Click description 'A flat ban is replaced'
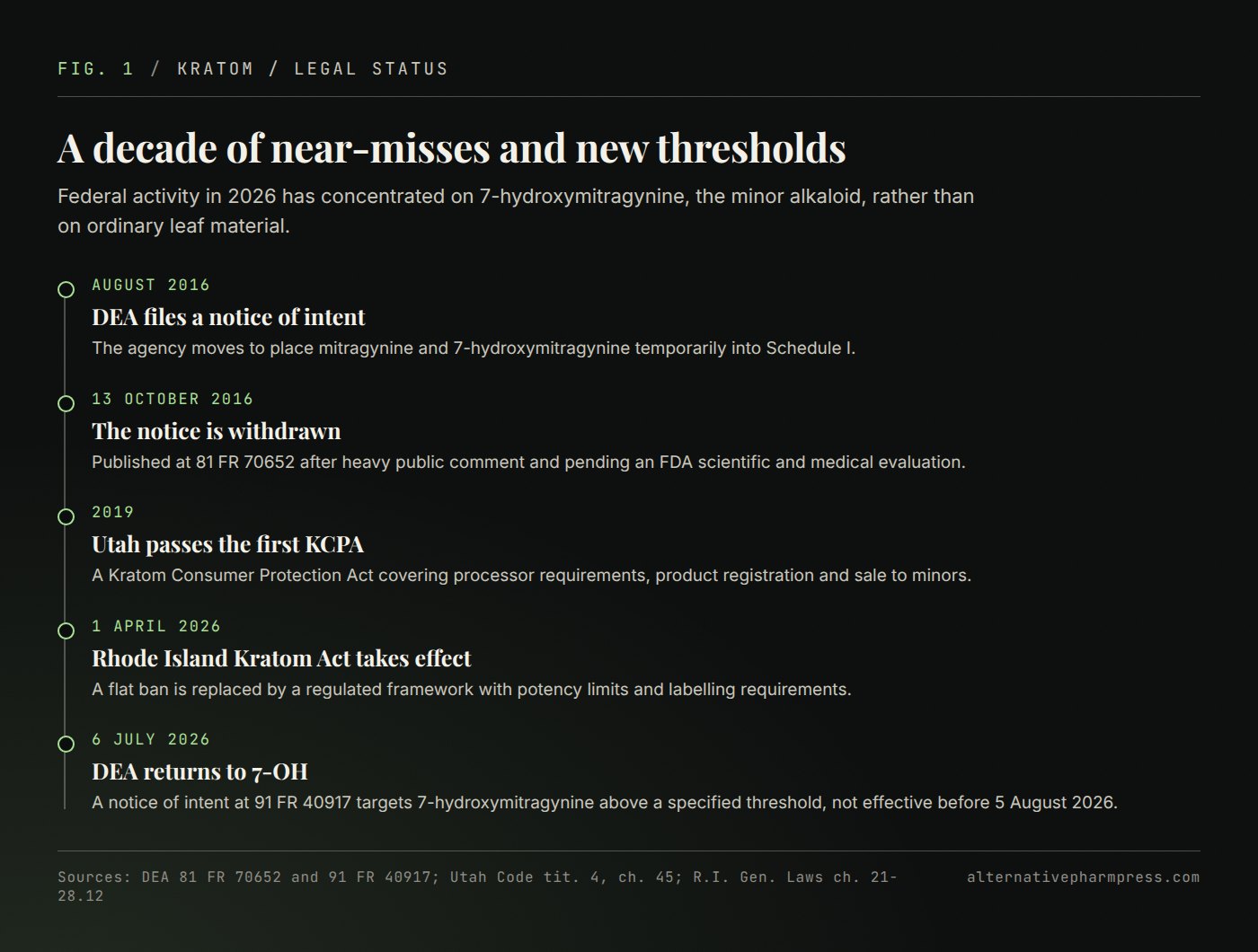Image resolution: width=1258 pixels, height=952 pixels. (x=471, y=690)
